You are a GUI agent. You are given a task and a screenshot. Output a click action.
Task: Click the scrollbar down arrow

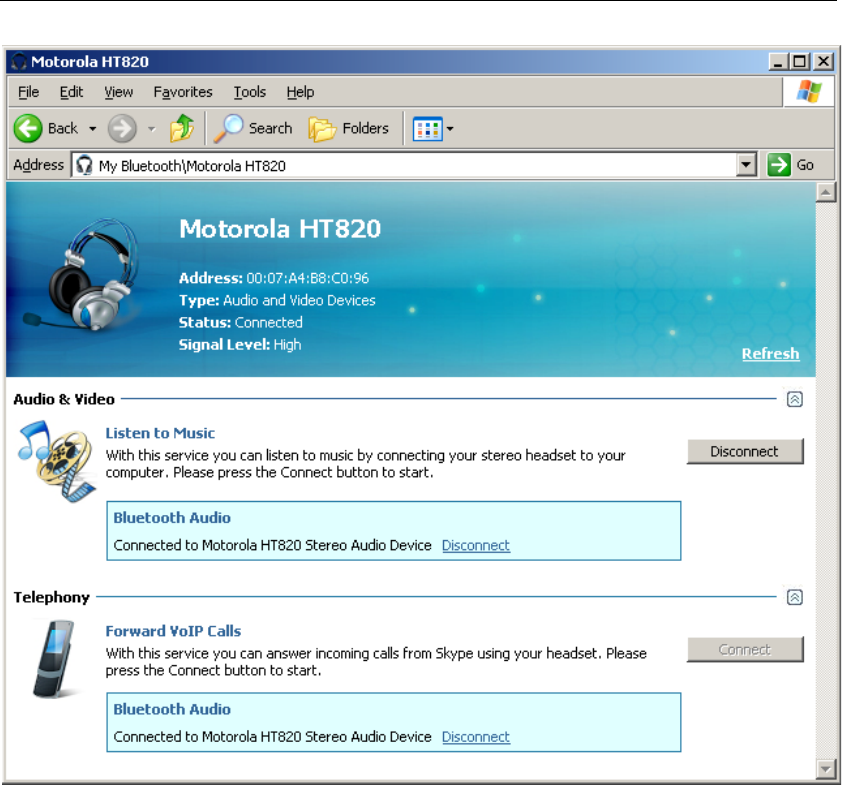coord(825,768)
